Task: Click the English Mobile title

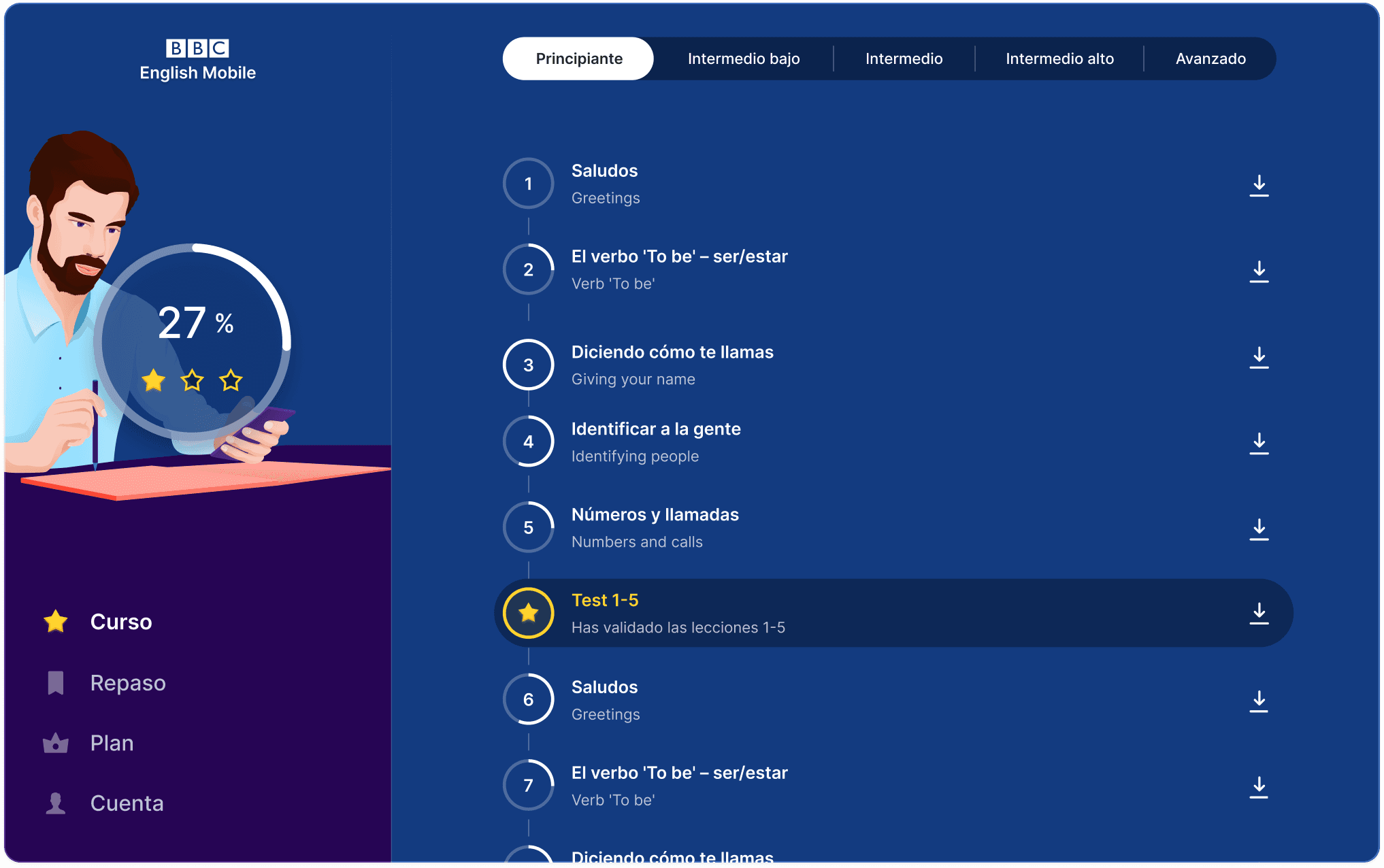Action: 198,73
